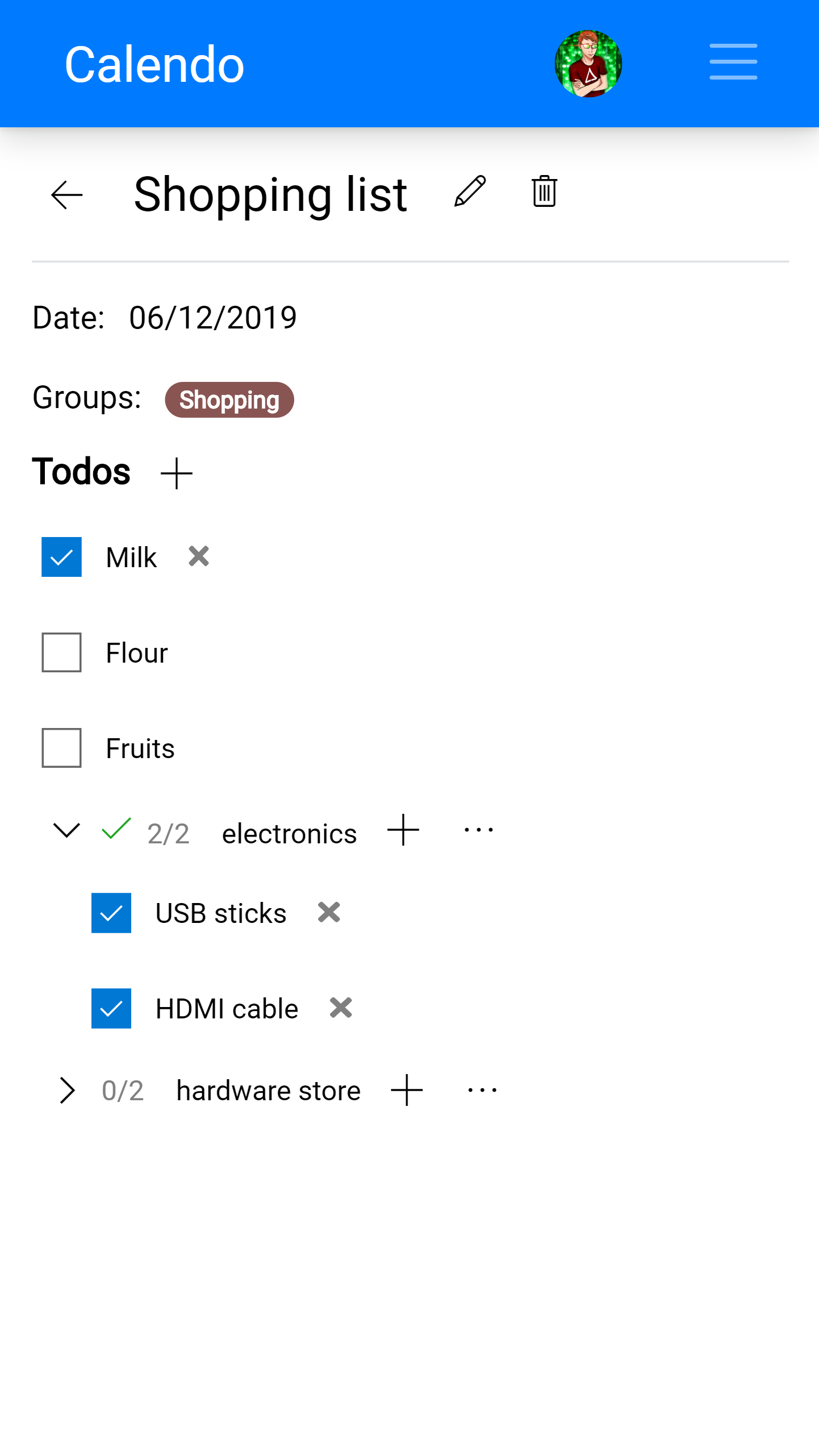Viewport: 819px width, 1456px height.
Task: Delete HDMI cable using its X icon
Action: [x=340, y=1008]
